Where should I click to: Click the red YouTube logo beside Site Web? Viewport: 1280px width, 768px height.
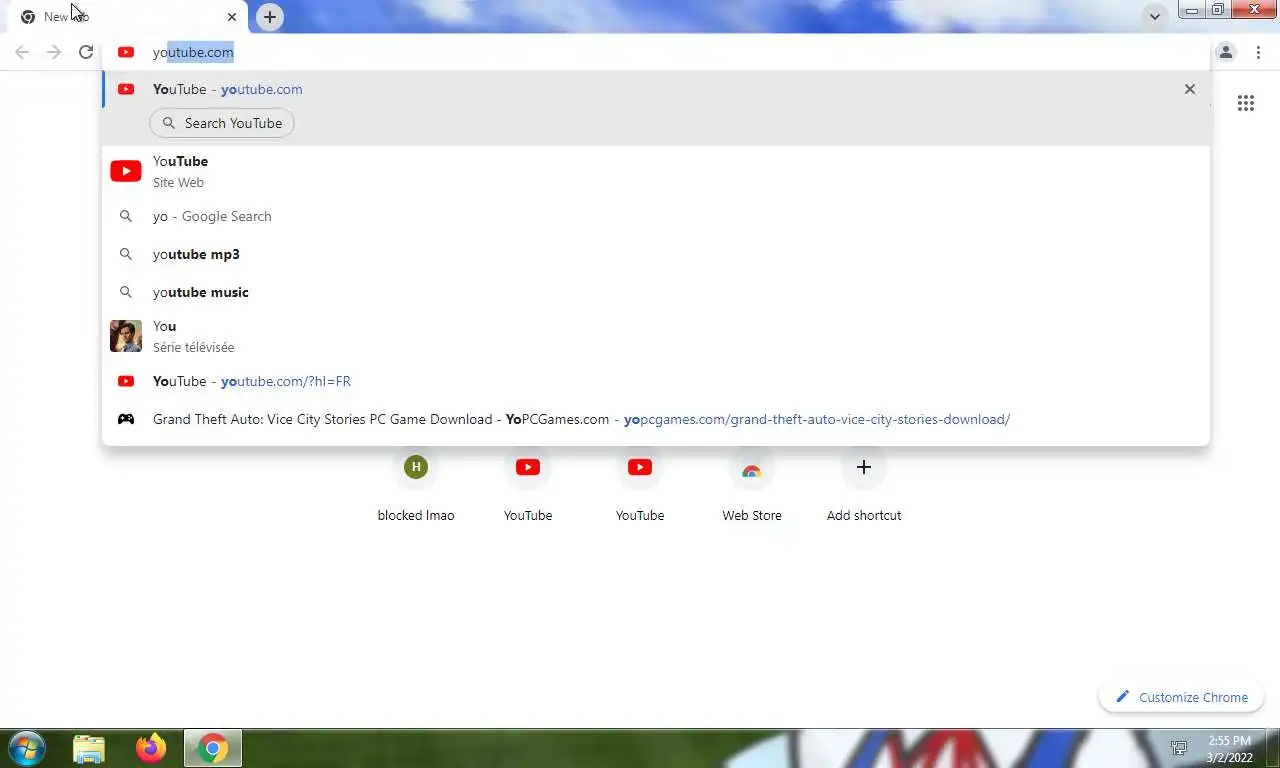126,171
